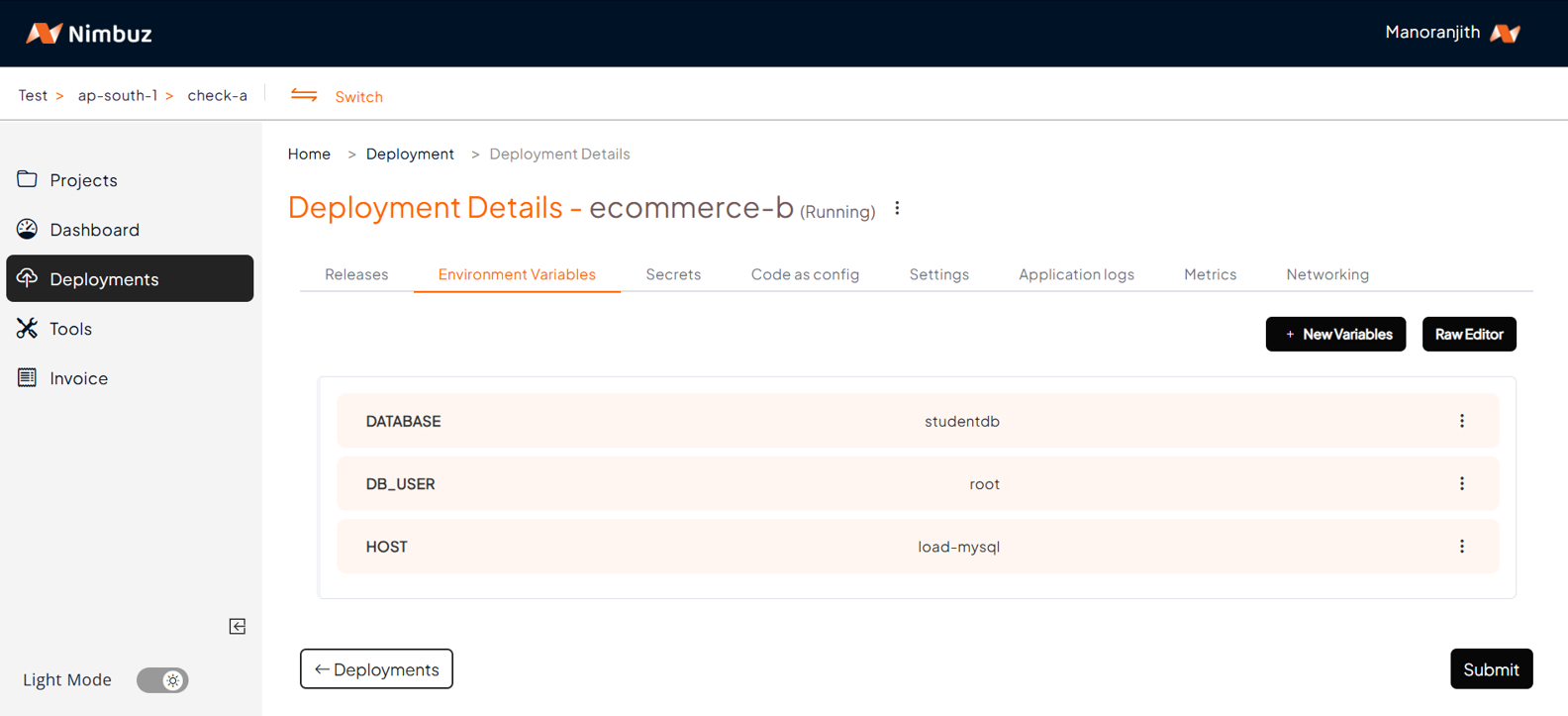
Task: Click the Dashboard gauge icon
Action: point(27,229)
